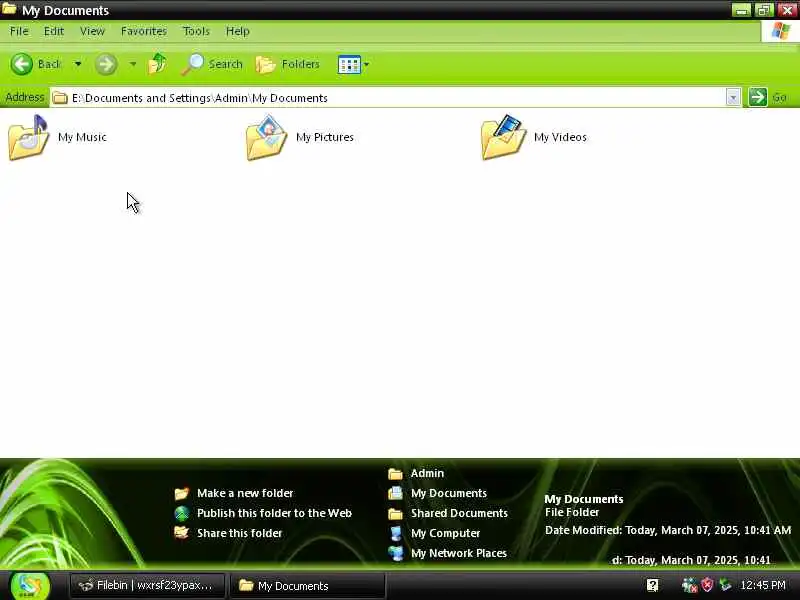
Task: Expand the Back history dropdown arrow
Action: (78, 64)
